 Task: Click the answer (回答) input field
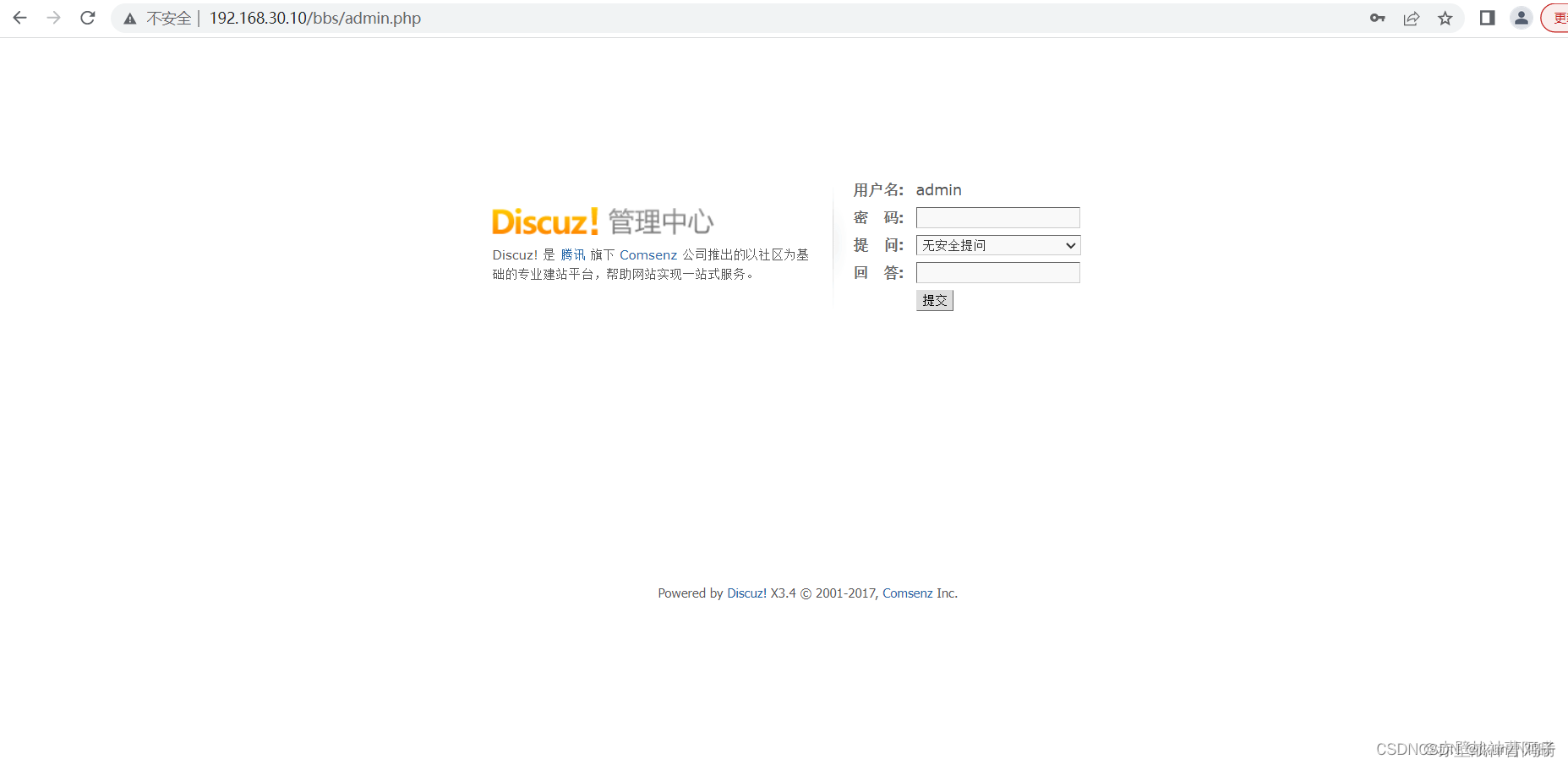[998, 272]
